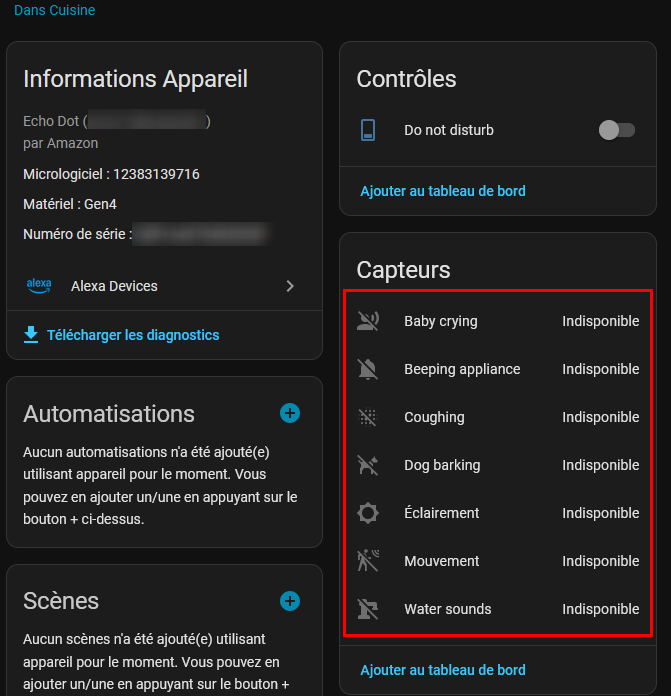The image size is (671, 696).
Task: Click the Éclairement brightness icon
Action: coord(368,513)
